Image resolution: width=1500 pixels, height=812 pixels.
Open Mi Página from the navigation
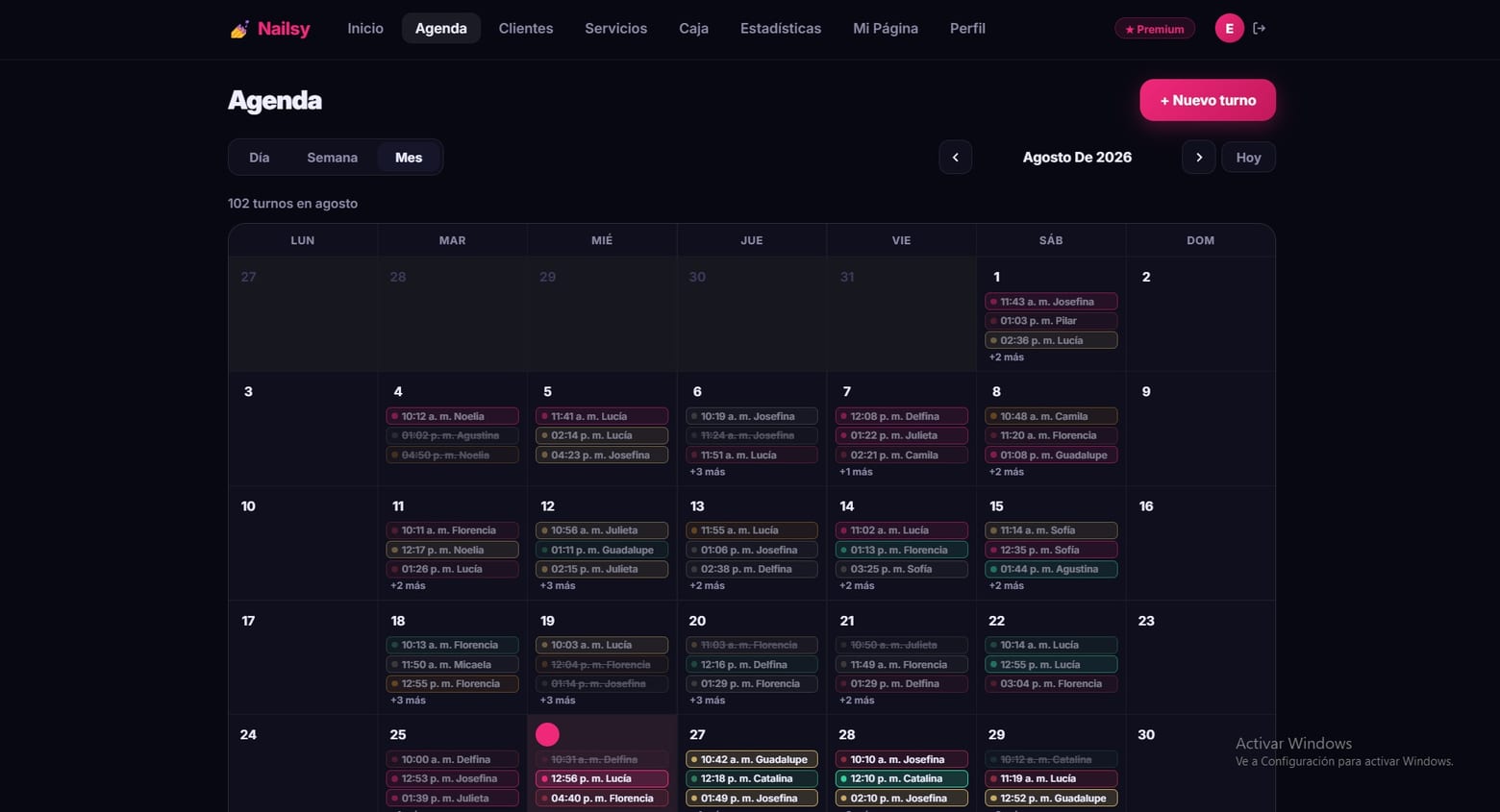pyautogui.click(x=886, y=29)
